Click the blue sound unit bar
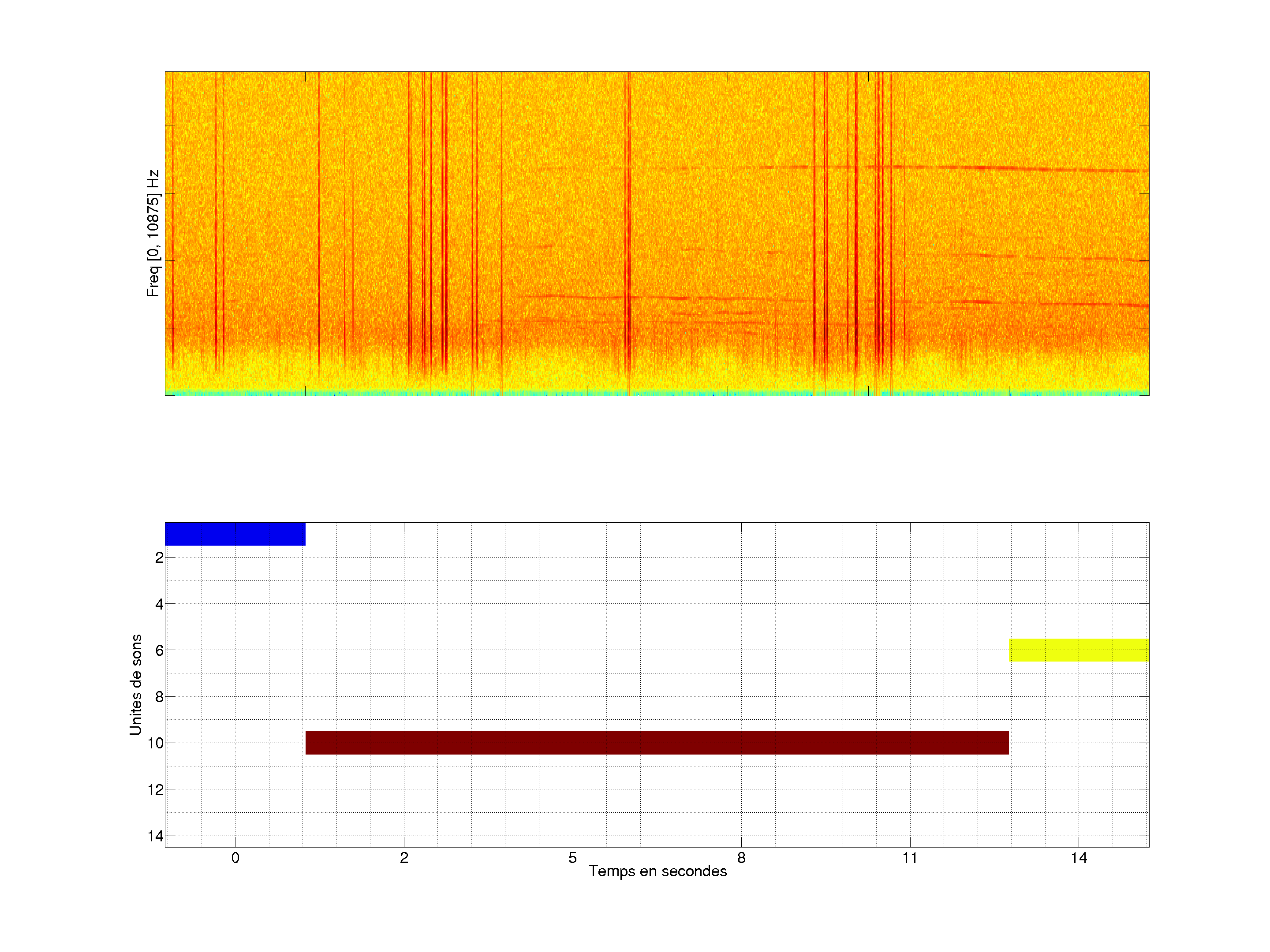Viewport: 1270px width, 952px height. click(x=235, y=534)
